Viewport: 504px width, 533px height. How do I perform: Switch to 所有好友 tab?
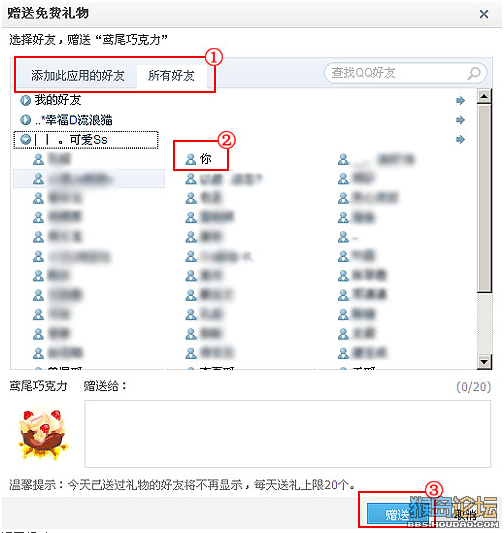point(171,75)
